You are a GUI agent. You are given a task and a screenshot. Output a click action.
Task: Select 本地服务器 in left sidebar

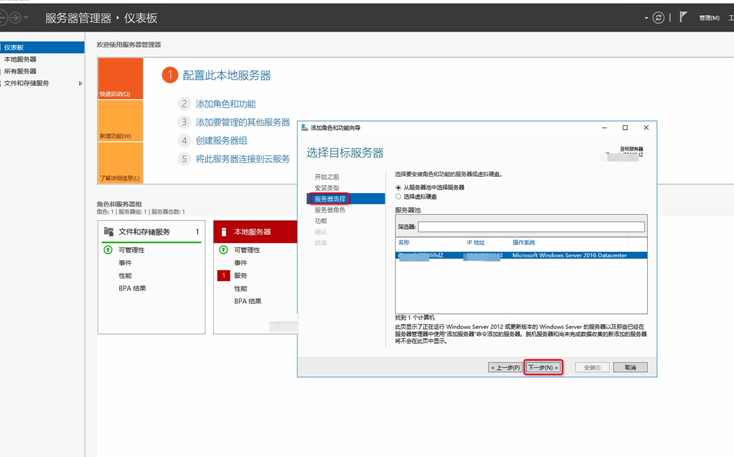coord(20,60)
